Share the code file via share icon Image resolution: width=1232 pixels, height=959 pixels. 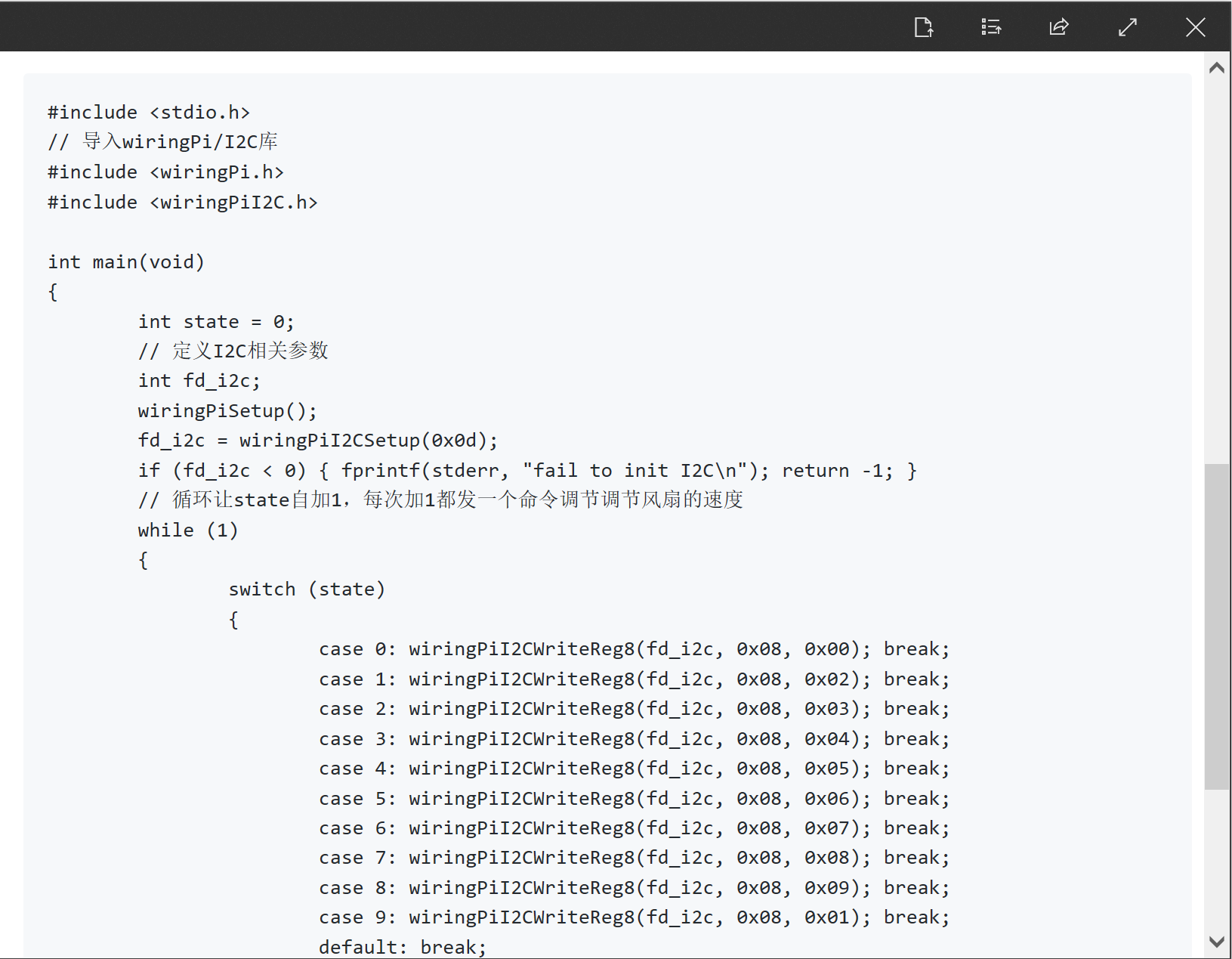[x=1059, y=26]
